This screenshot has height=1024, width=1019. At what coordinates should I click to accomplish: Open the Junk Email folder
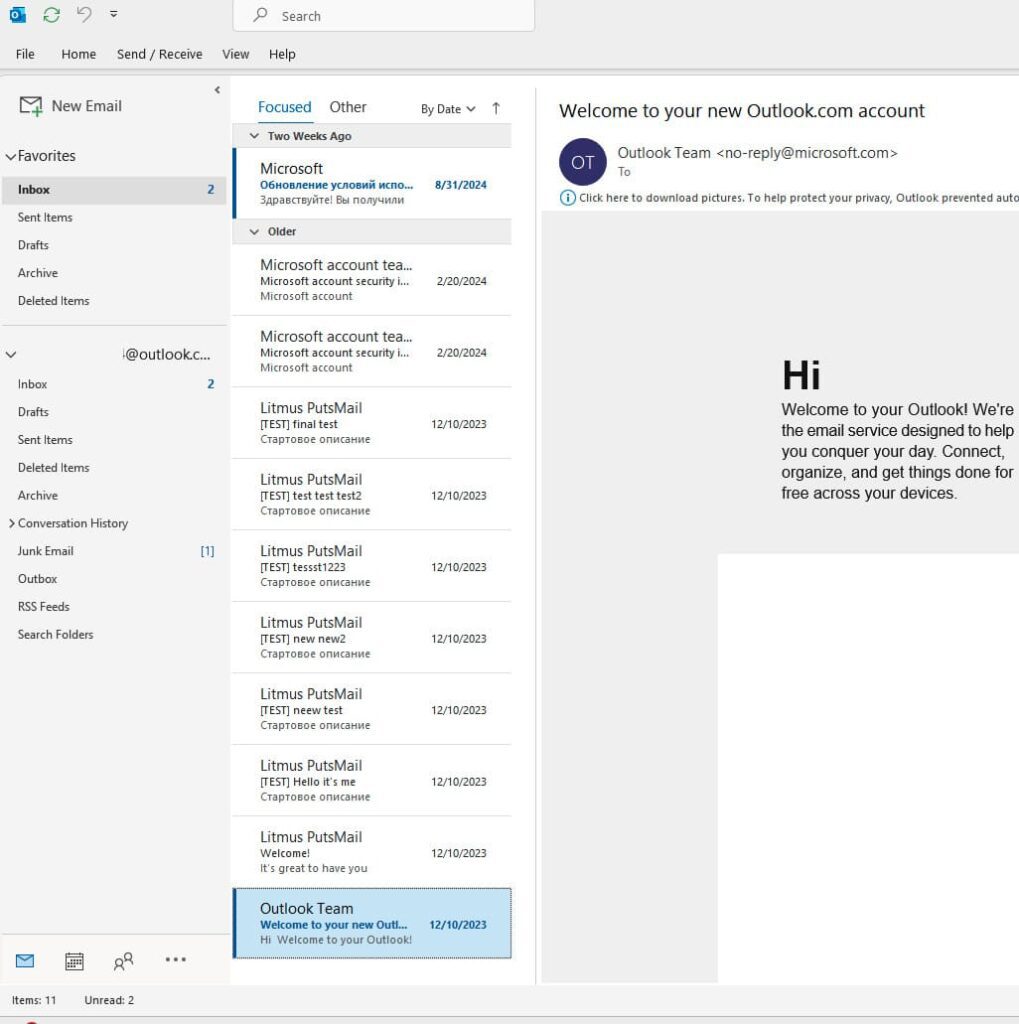click(x=46, y=551)
